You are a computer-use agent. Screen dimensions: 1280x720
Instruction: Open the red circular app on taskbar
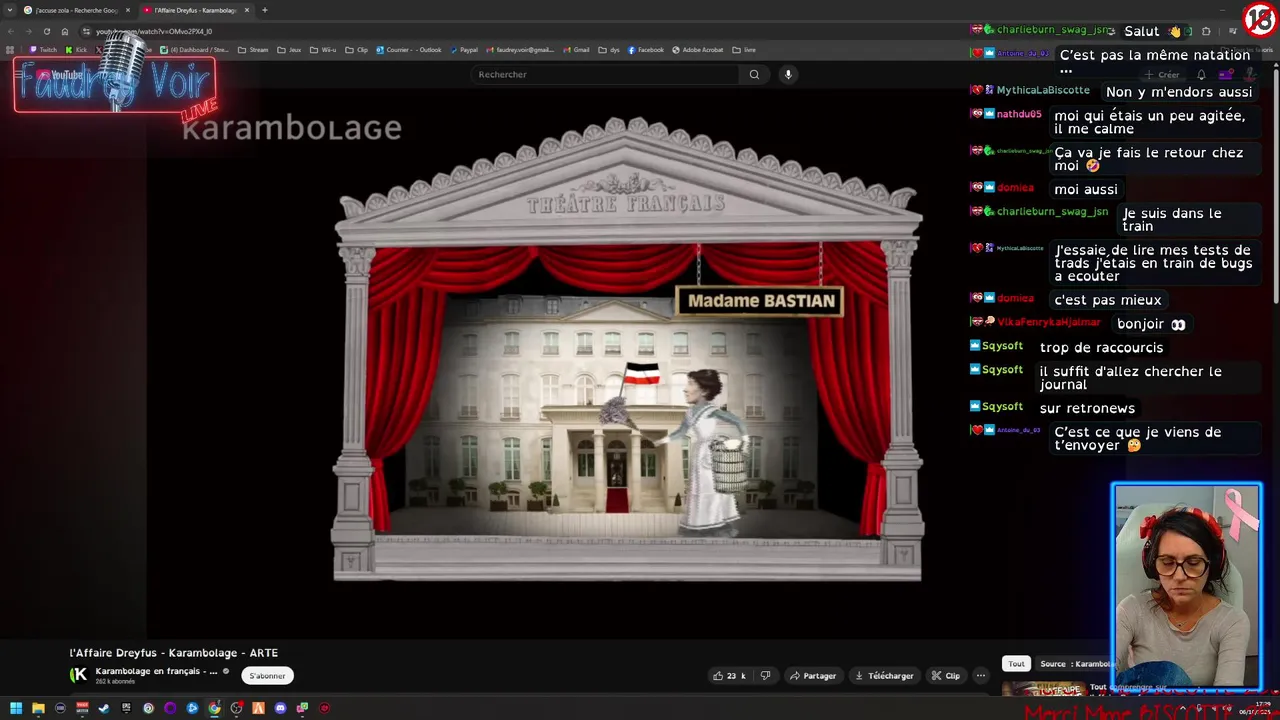[324, 708]
